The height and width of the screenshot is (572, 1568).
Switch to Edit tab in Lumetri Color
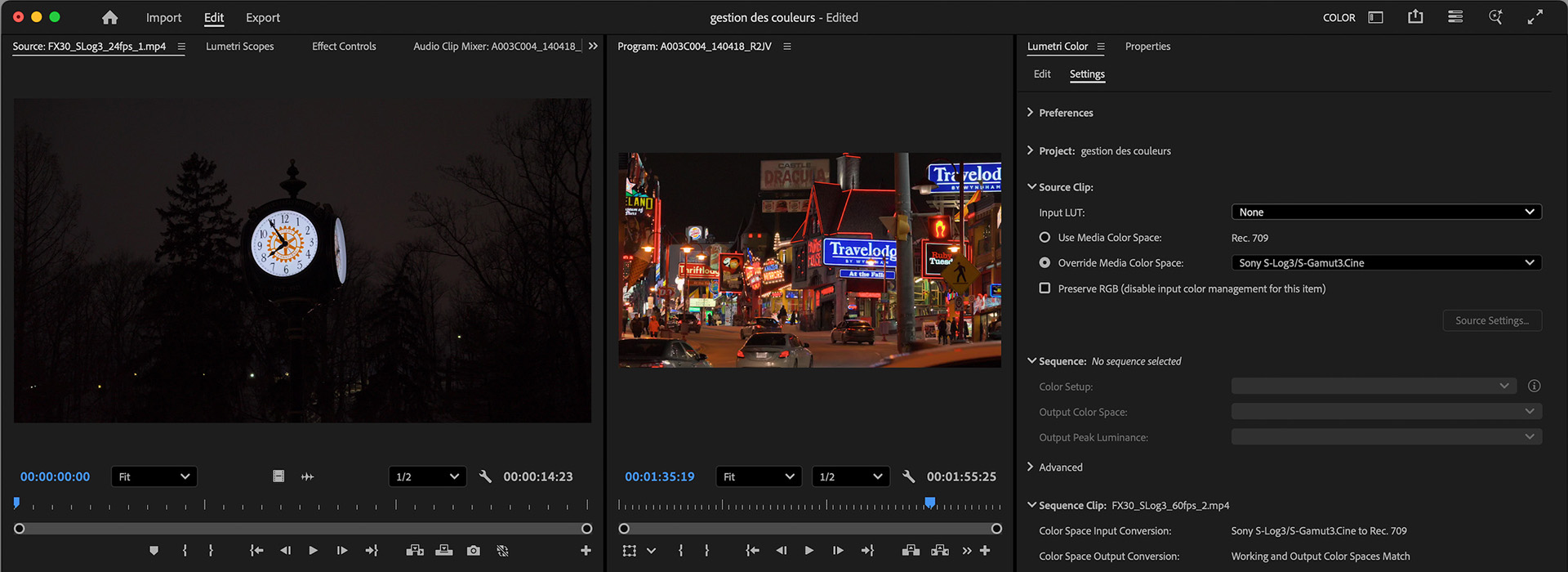pos(1042,74)
